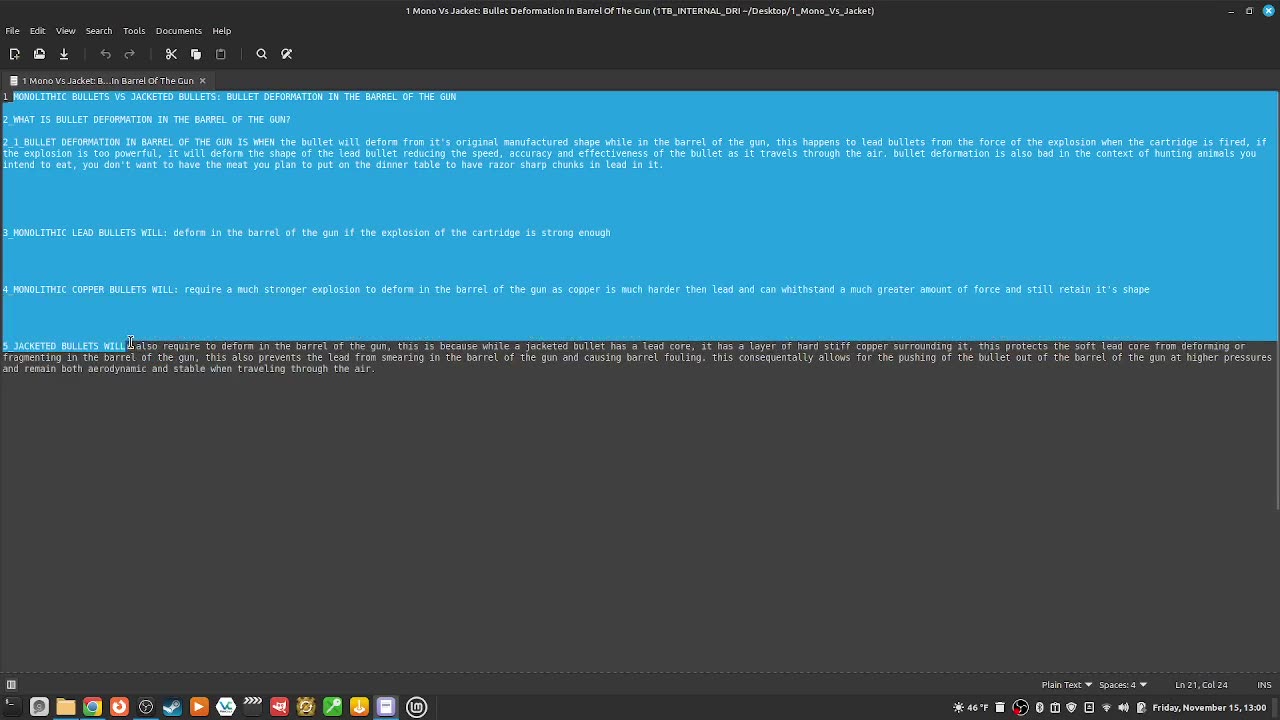
Task: Click the INS insert mode indicator
Action: pos(1264,685)
